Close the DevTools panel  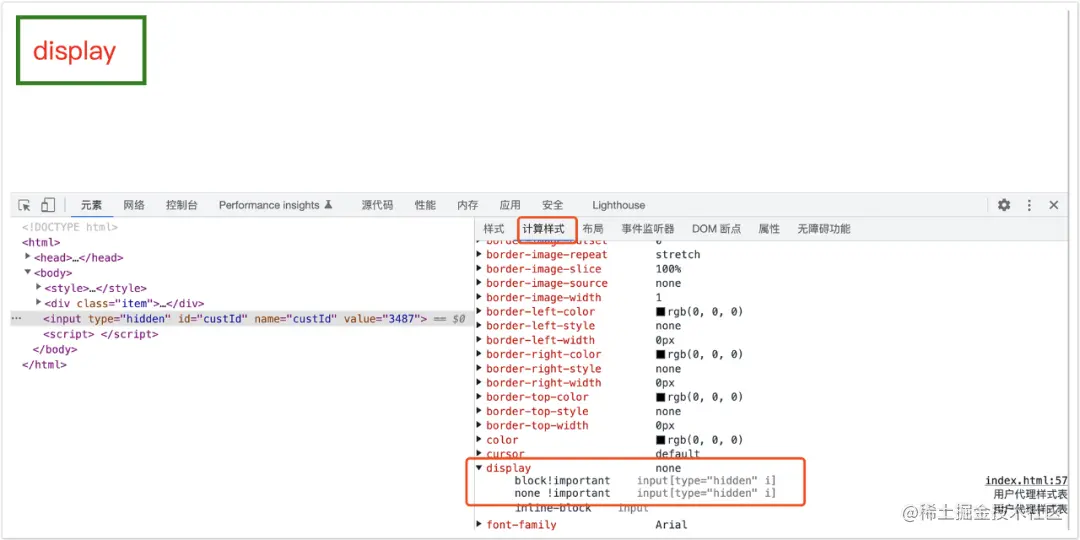click(1054, 205)
